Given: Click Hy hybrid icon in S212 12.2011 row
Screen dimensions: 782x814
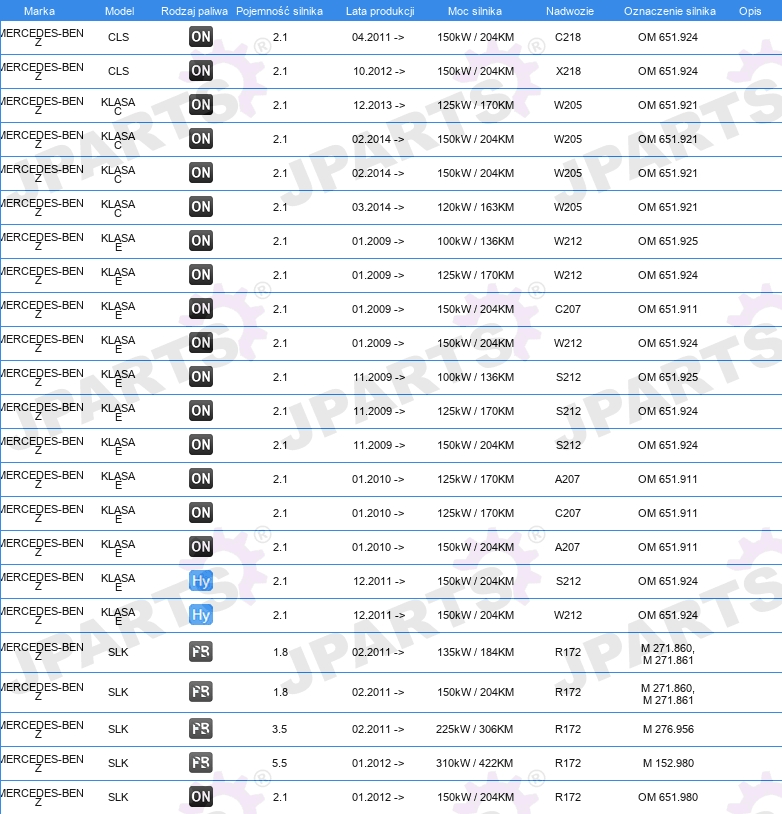Looking at the screenshot, I should pyautogui.click(x=200, y=581).
